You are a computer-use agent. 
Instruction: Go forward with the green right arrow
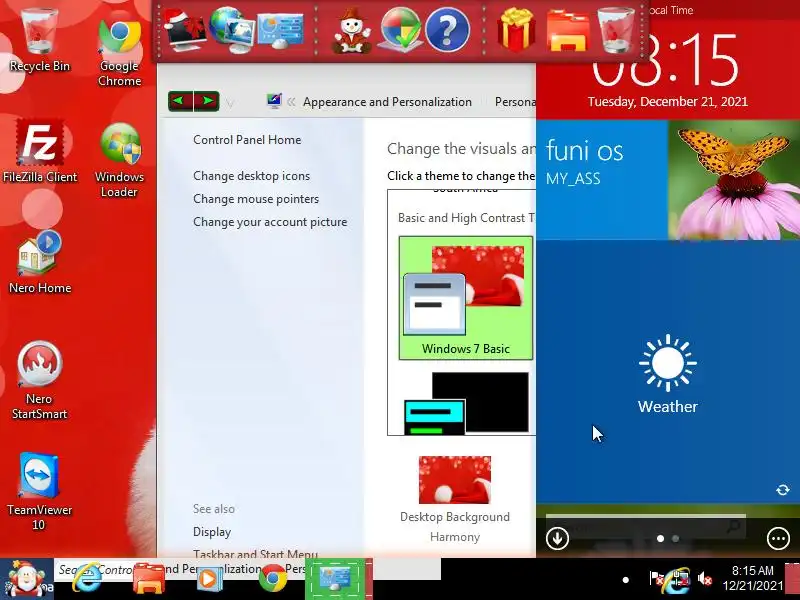(207, 101)
